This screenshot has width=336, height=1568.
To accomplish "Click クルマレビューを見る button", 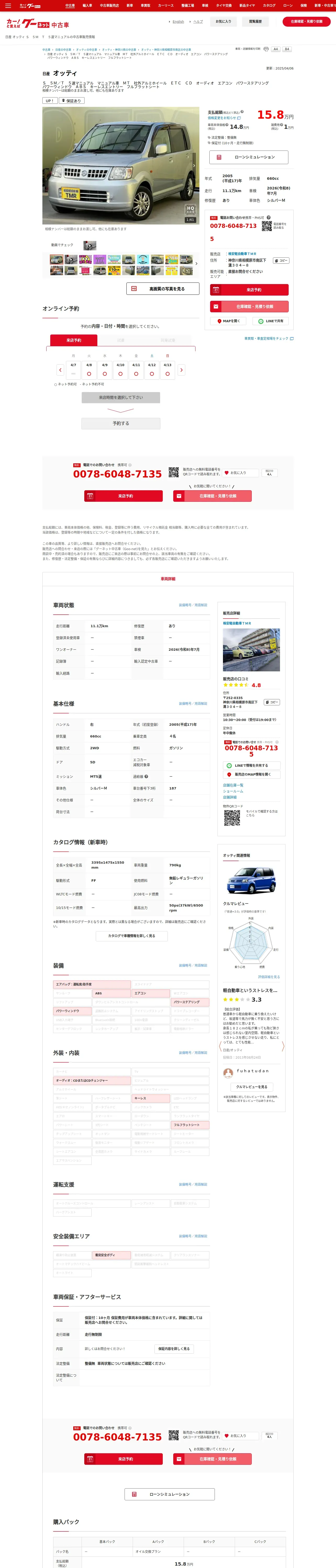I will click(x=251, y=1087).
